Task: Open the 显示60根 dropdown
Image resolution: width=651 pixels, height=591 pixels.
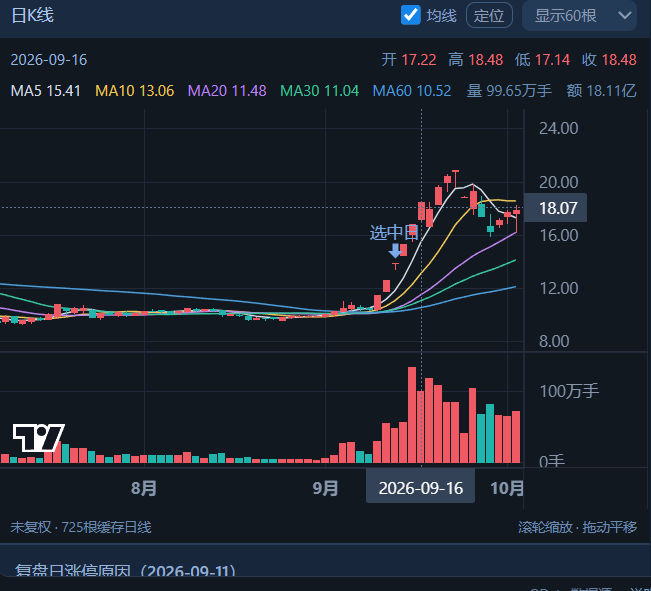Action: [579, 15]
